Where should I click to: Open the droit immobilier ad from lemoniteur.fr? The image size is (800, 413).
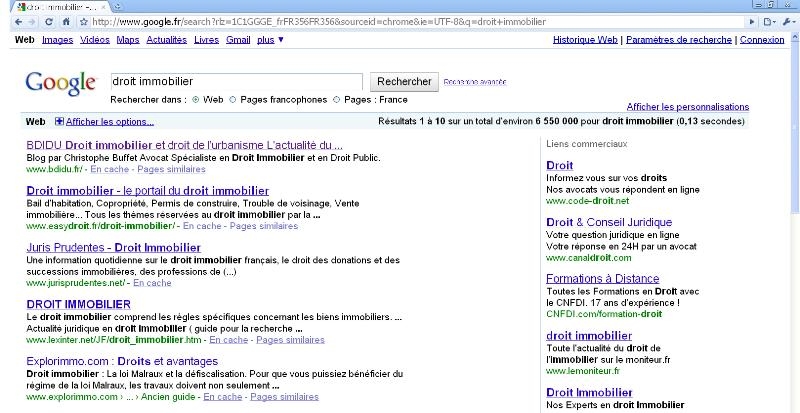point(589,335)
